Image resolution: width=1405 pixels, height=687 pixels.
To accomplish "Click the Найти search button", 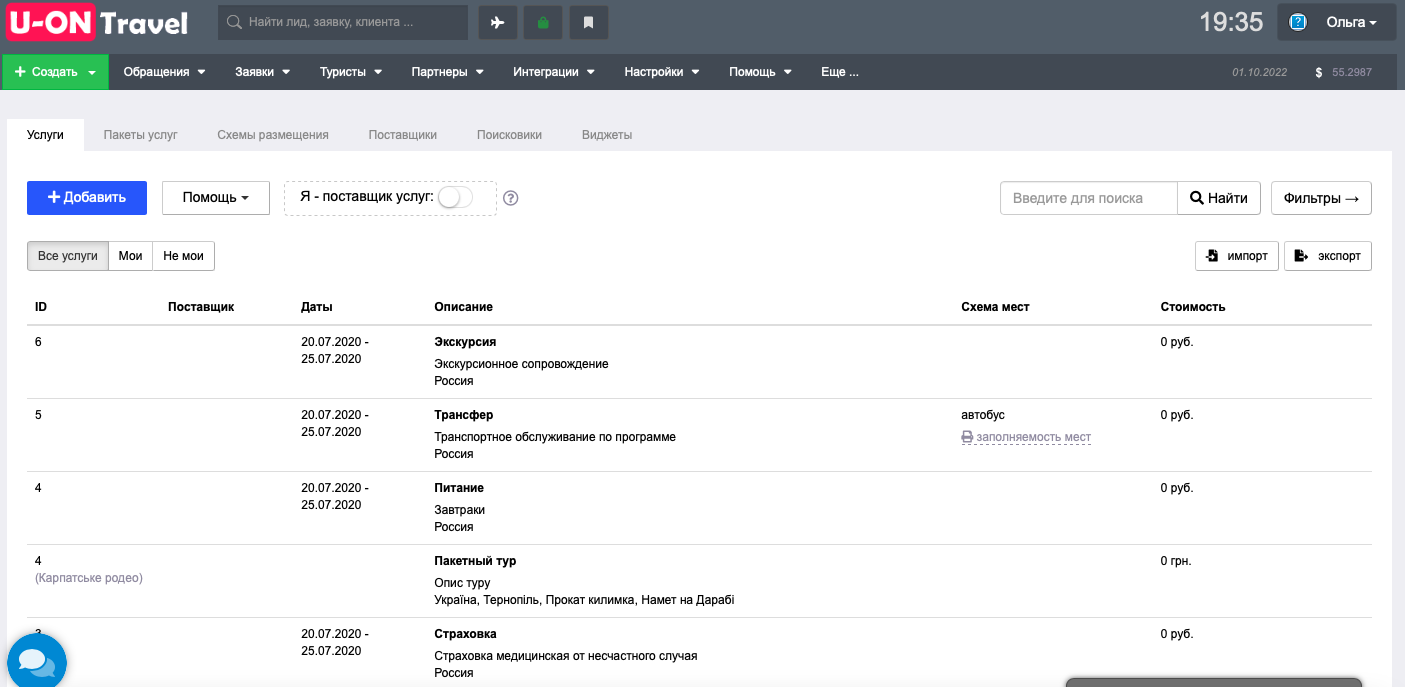I will click(x=1219, y=198).
